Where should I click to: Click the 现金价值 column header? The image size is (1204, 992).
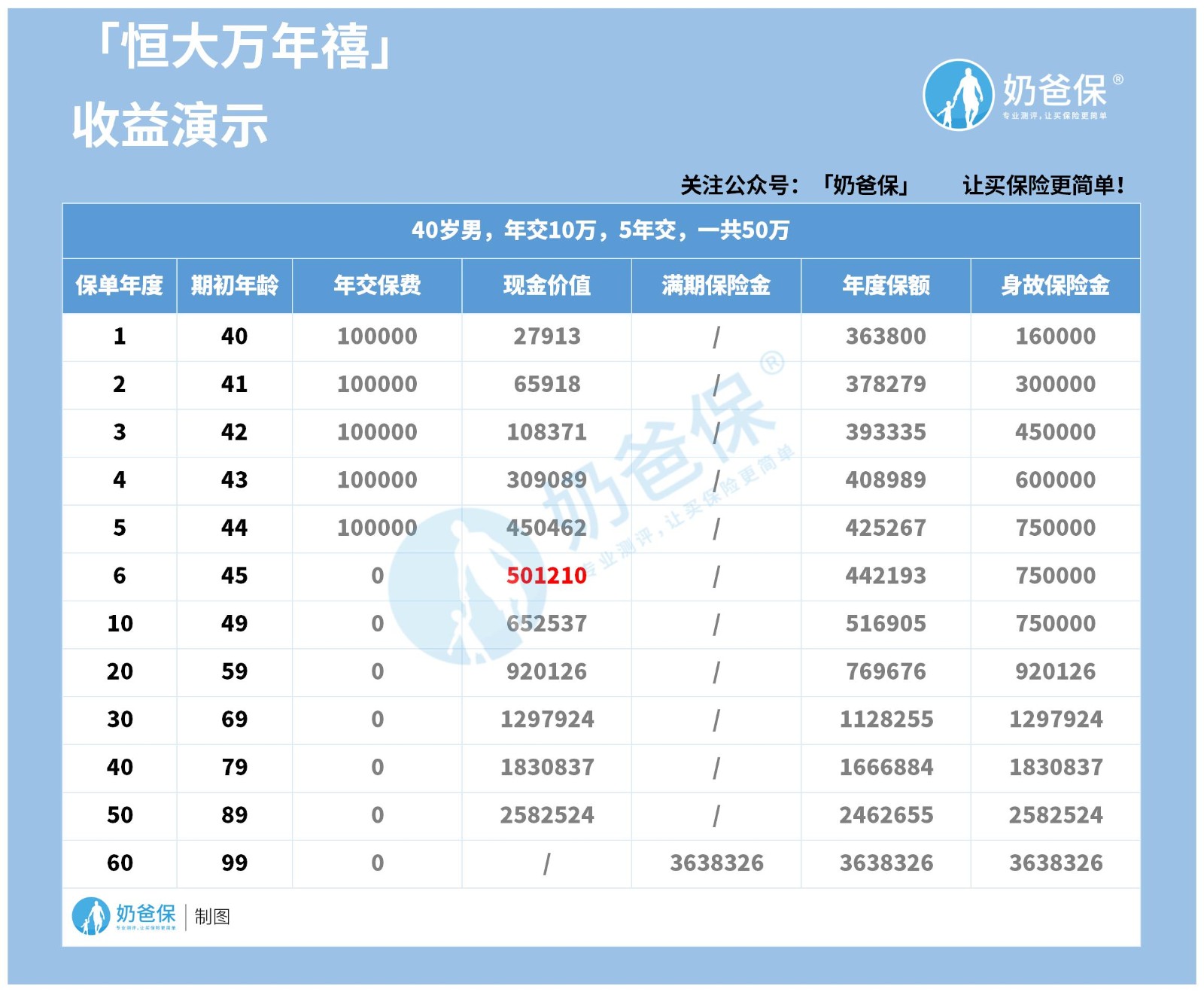[x=547, y=285]
